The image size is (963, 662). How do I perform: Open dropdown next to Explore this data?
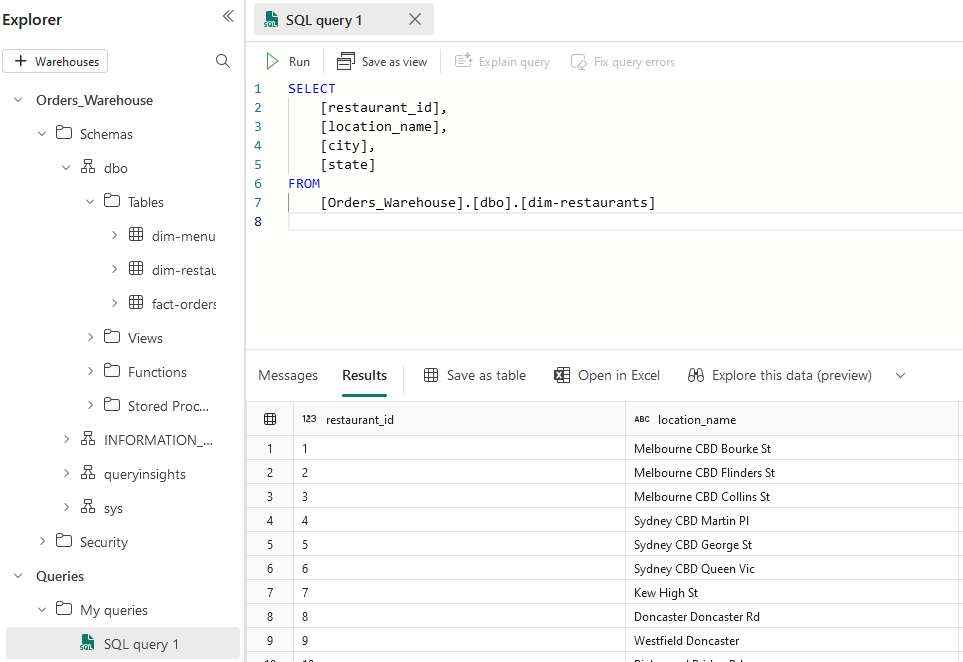900,375
